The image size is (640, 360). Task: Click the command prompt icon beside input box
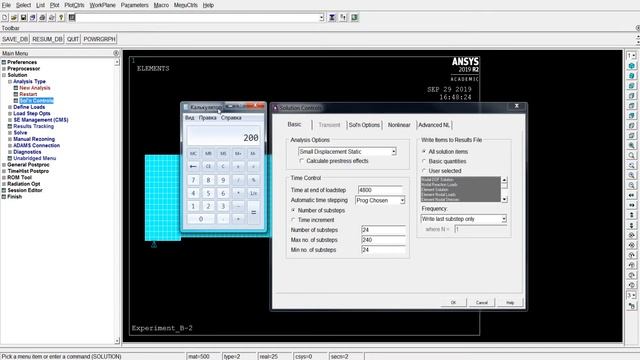coord(72,18)
